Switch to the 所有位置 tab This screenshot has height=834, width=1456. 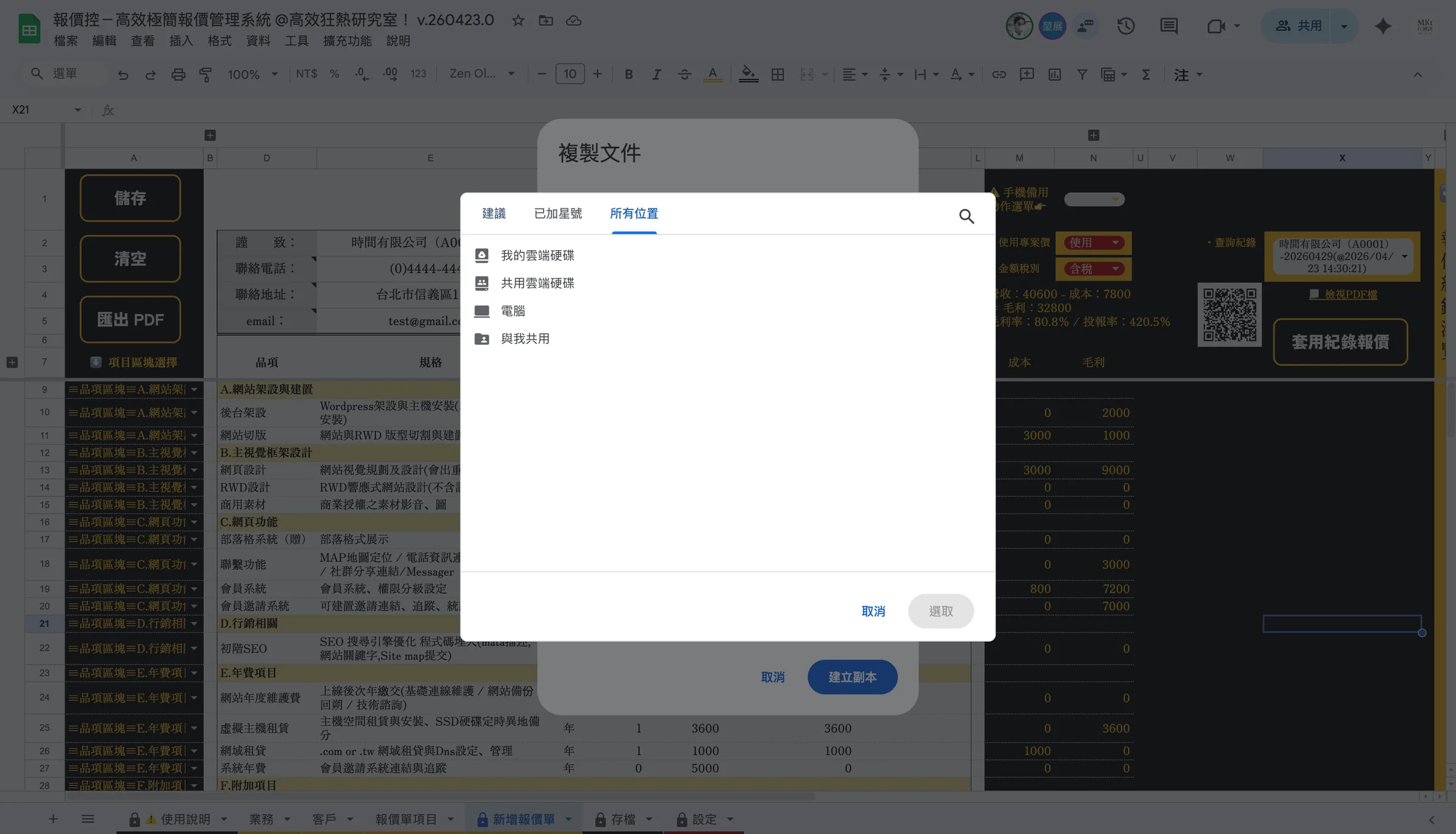click(634, 214)
